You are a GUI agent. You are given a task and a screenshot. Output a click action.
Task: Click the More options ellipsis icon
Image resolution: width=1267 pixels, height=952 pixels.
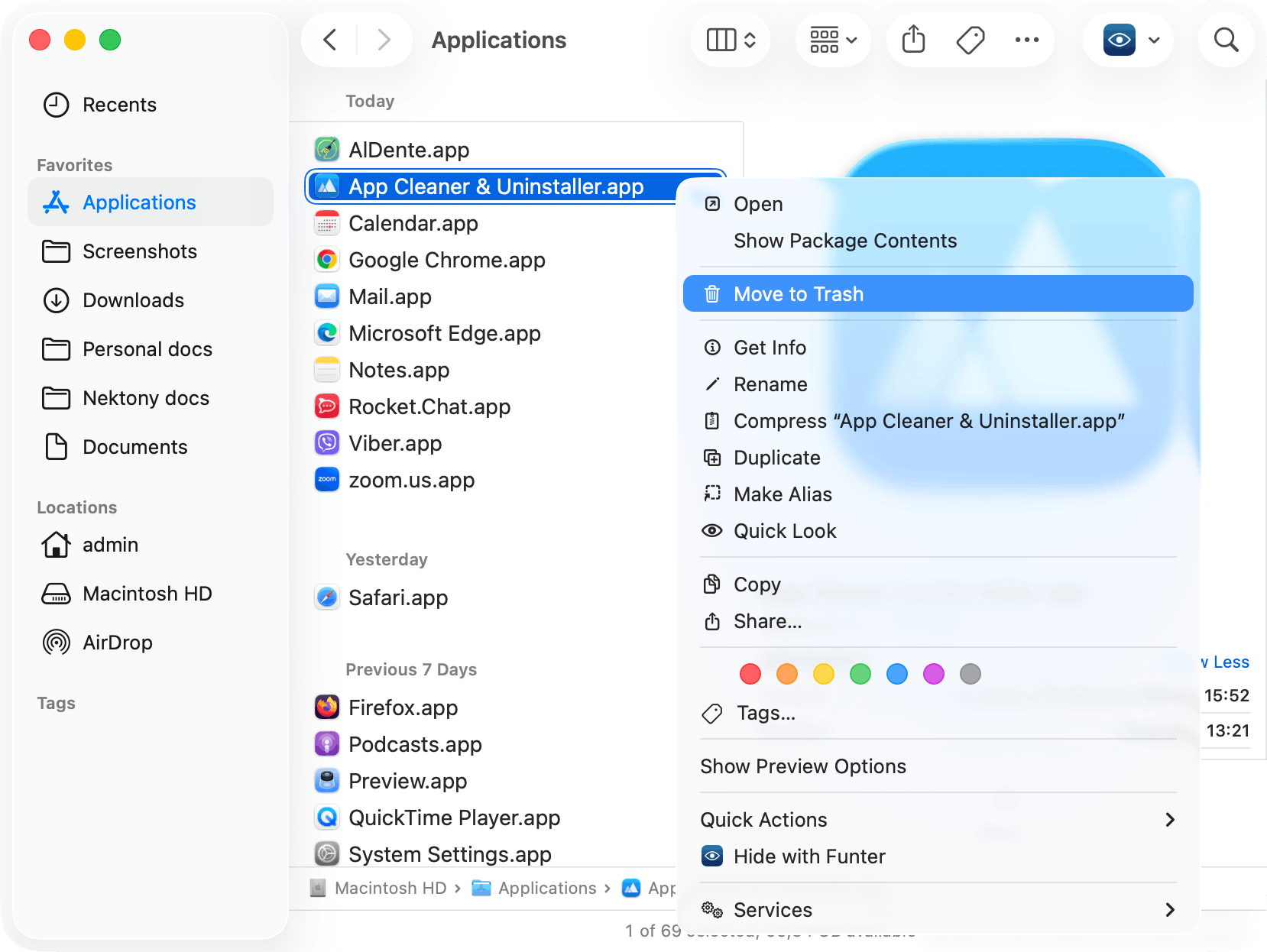(1027, 40)
